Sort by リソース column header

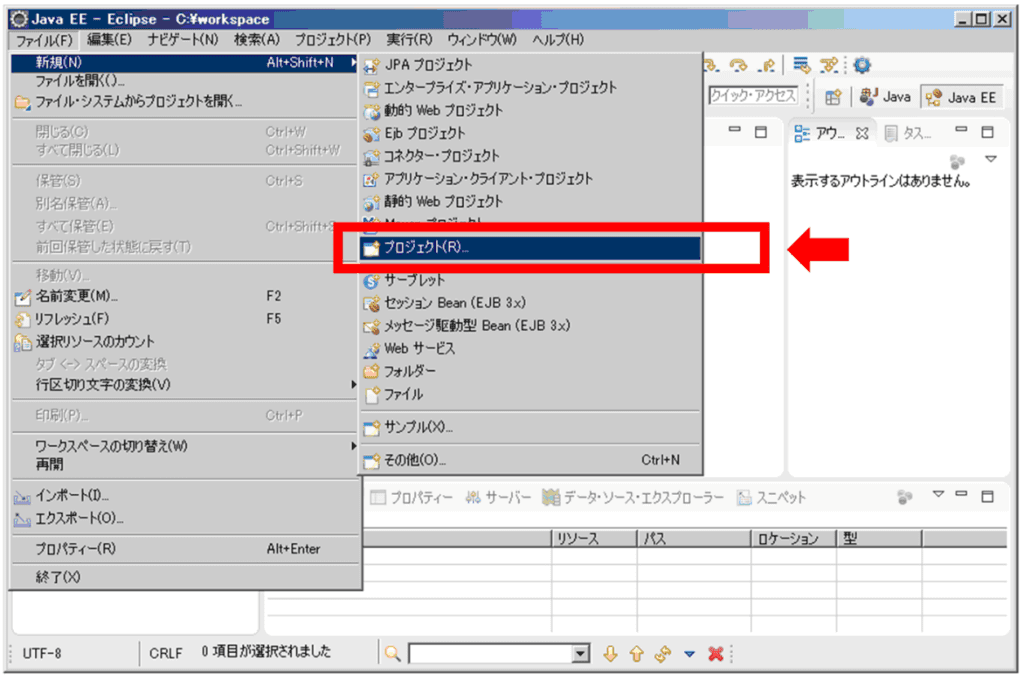pos(594,539)
